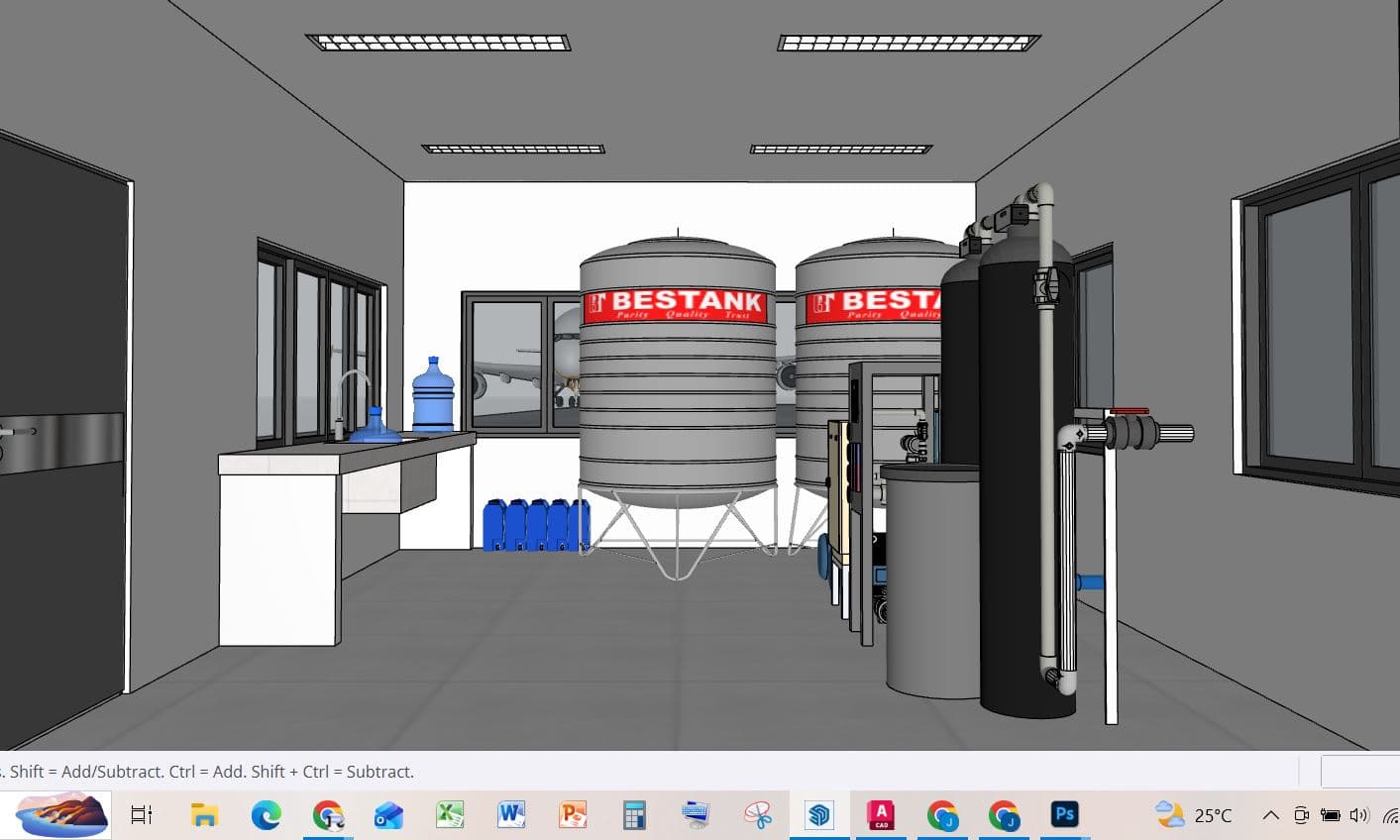
Task: Select the blue water gallon on counter
Action: [x=433, y=394]
